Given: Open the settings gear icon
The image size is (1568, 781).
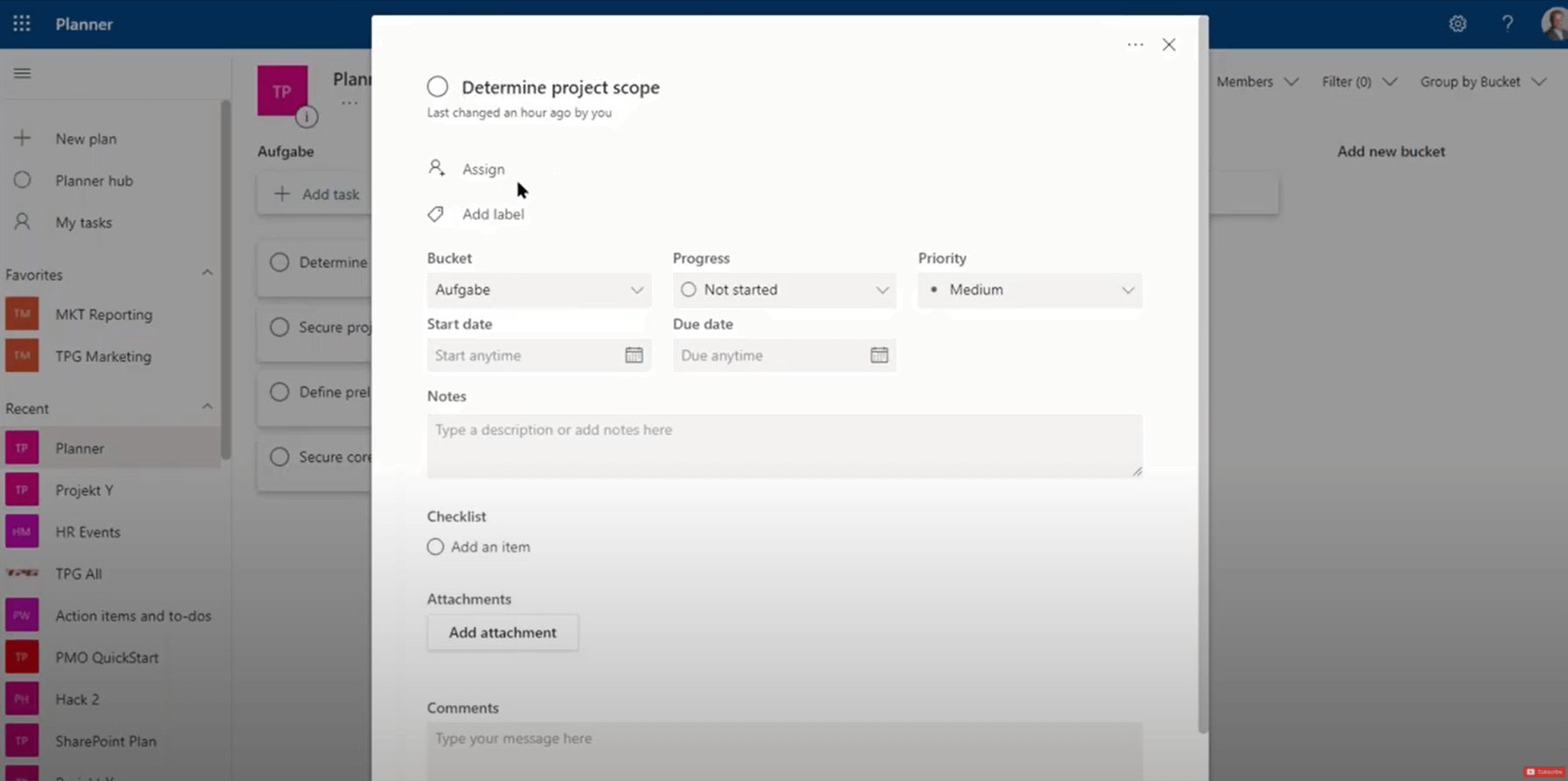Looking at the screenshot, I should click(x=1458, y=24).
